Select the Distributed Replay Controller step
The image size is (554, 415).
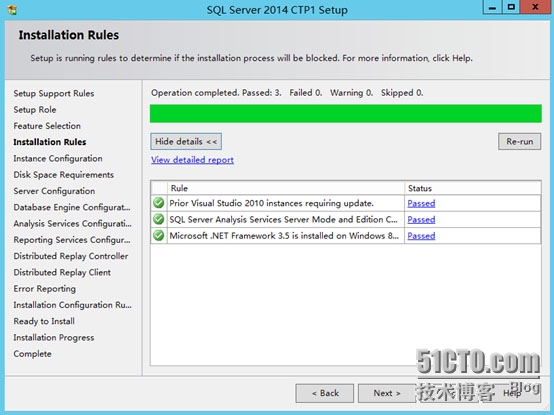click(71, 256)
